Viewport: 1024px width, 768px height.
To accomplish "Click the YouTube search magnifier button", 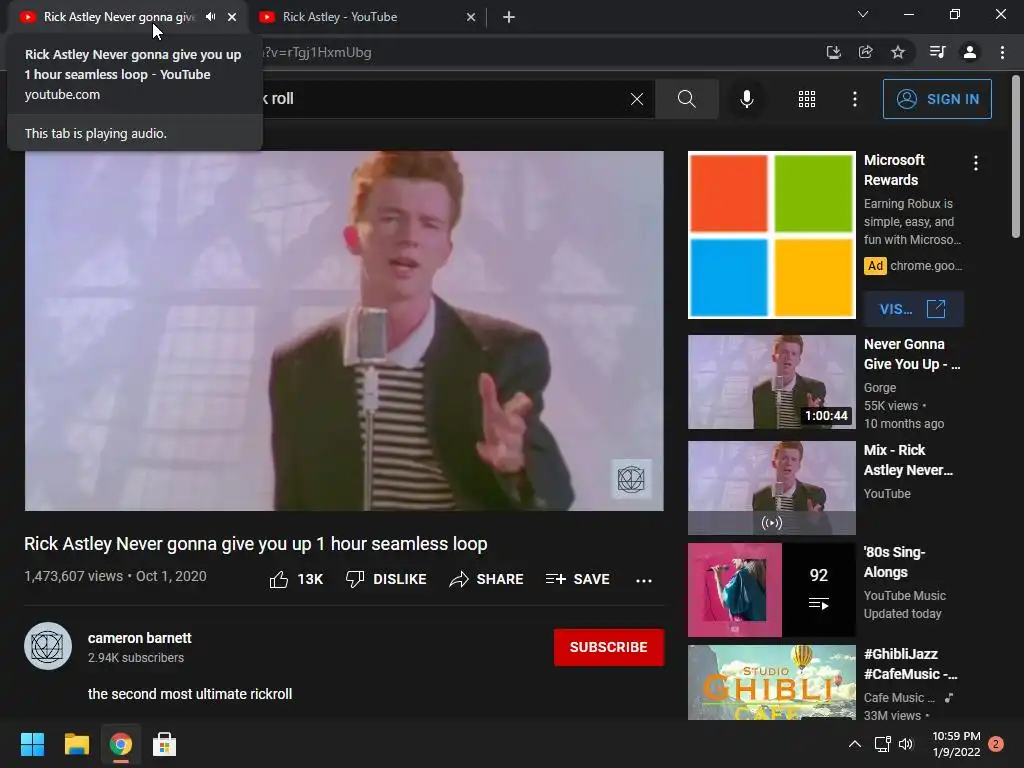I will point(686,99).
